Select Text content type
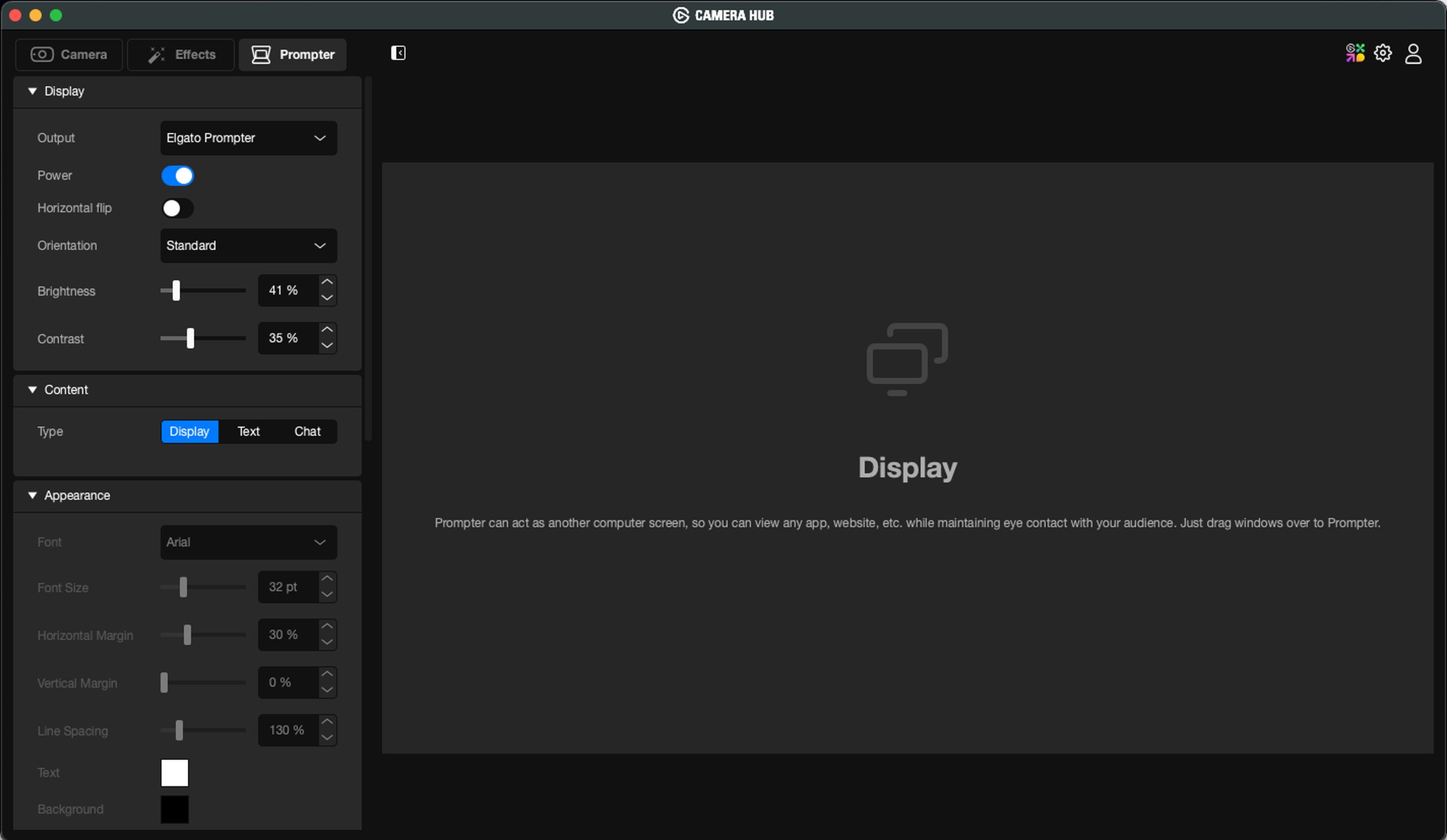The height and width of the screenshot is (840, 1447). coord(248,431)
